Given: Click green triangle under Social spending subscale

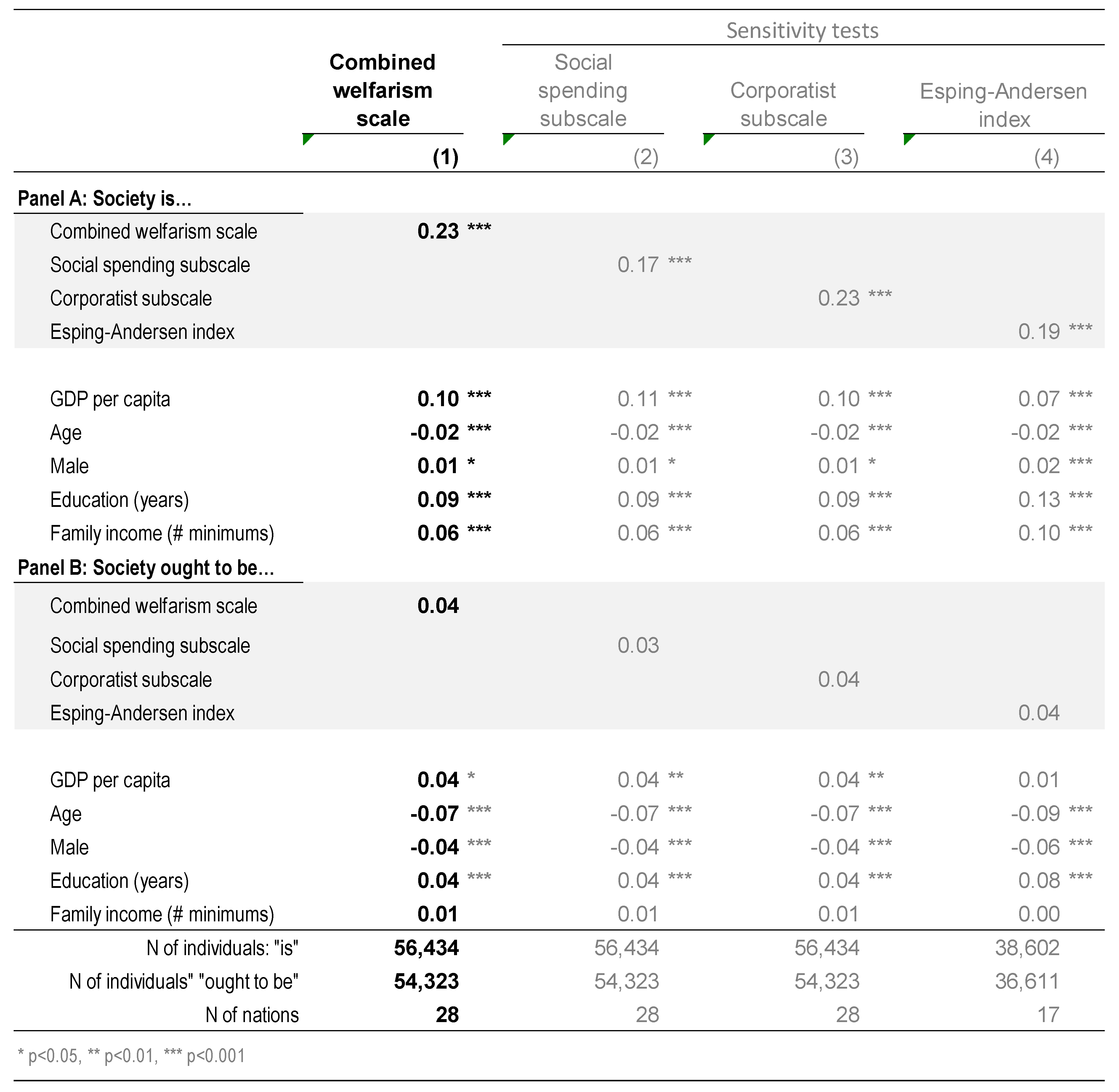Looking at the screenshot, I should (x=507, y=138).
